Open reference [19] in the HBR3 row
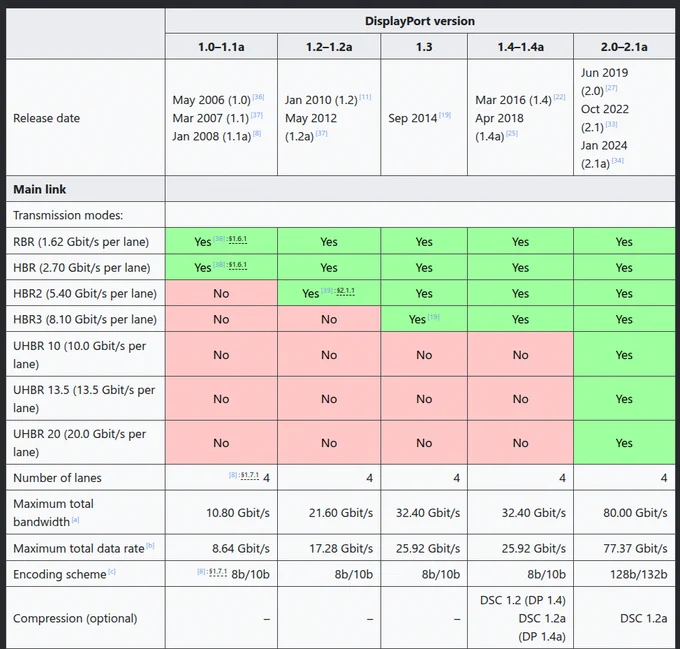680x649 pixels. click(x=434, y=317)
